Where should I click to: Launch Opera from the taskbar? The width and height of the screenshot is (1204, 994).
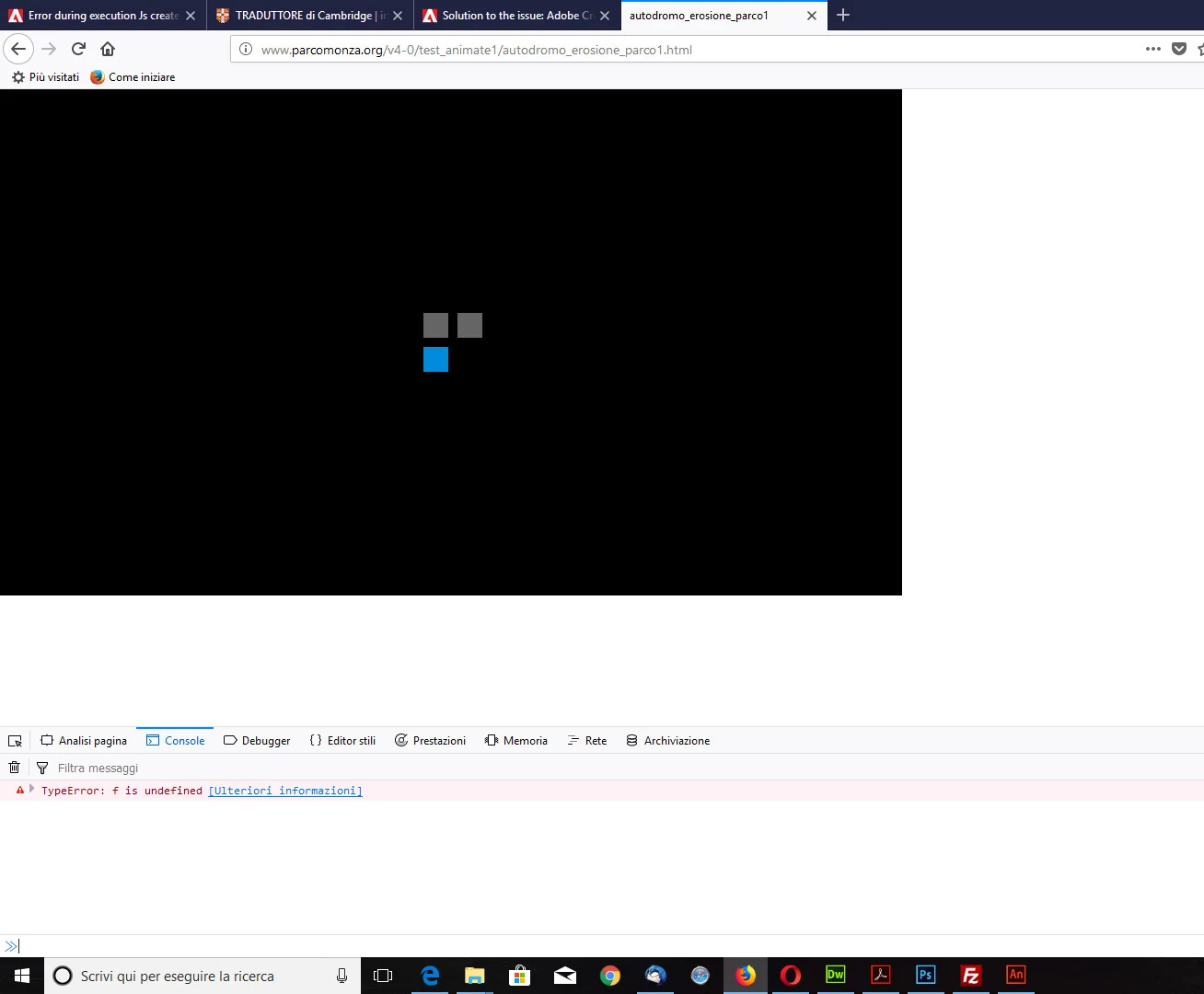point(791,976)
